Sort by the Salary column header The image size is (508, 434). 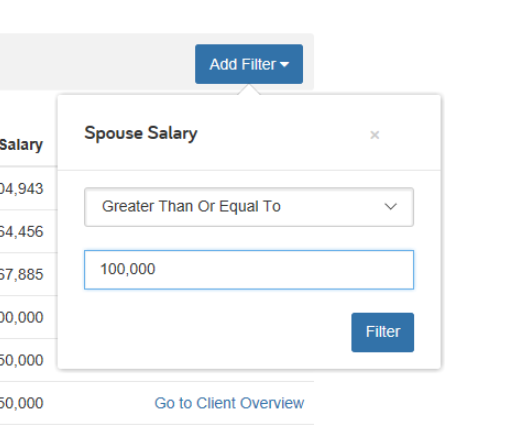pos(21,145)
